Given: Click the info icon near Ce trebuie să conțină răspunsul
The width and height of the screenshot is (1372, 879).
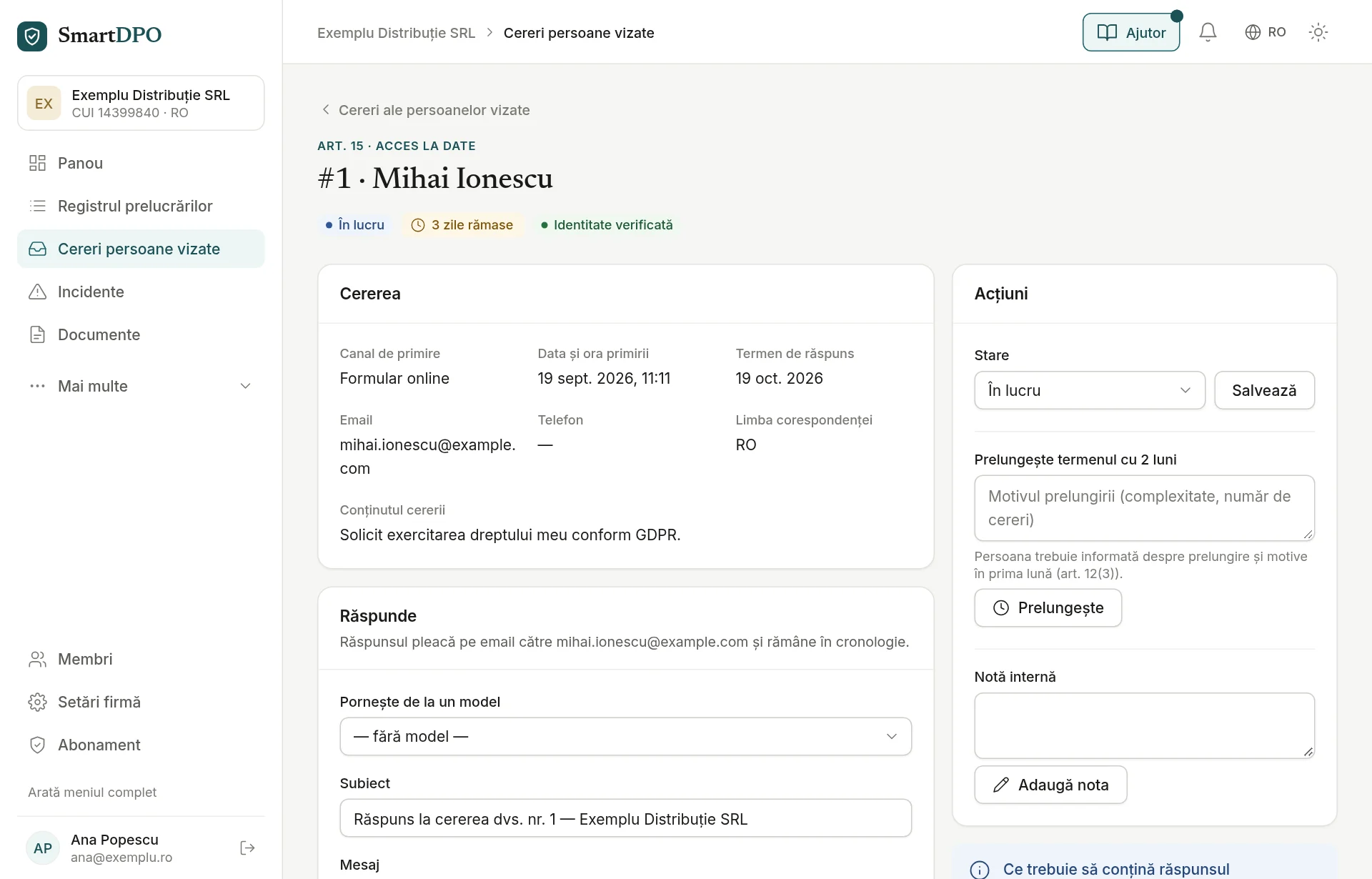Looking at the screenshot, I should pos(980,869).
